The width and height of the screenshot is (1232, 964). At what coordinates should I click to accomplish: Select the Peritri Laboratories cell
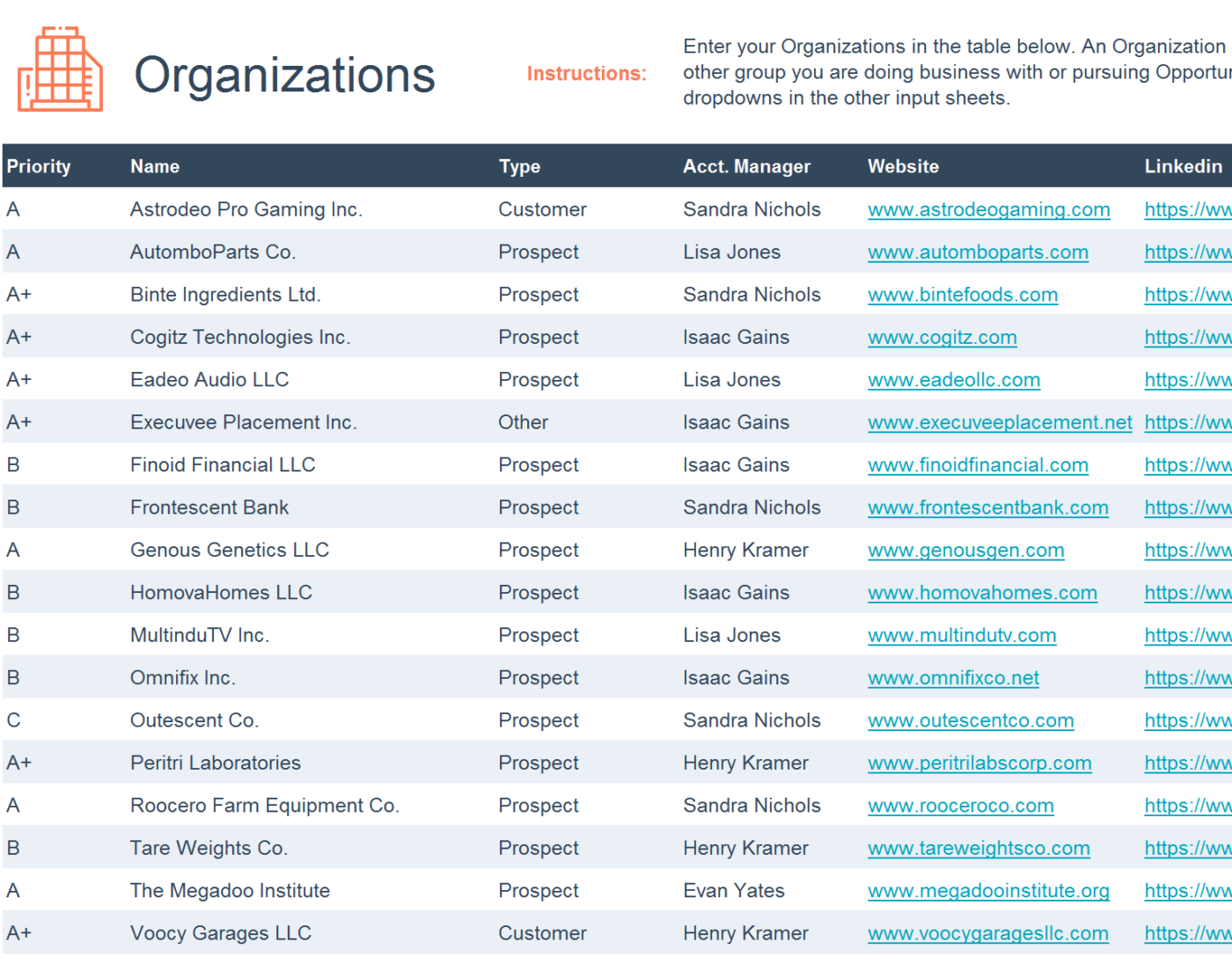216,763
